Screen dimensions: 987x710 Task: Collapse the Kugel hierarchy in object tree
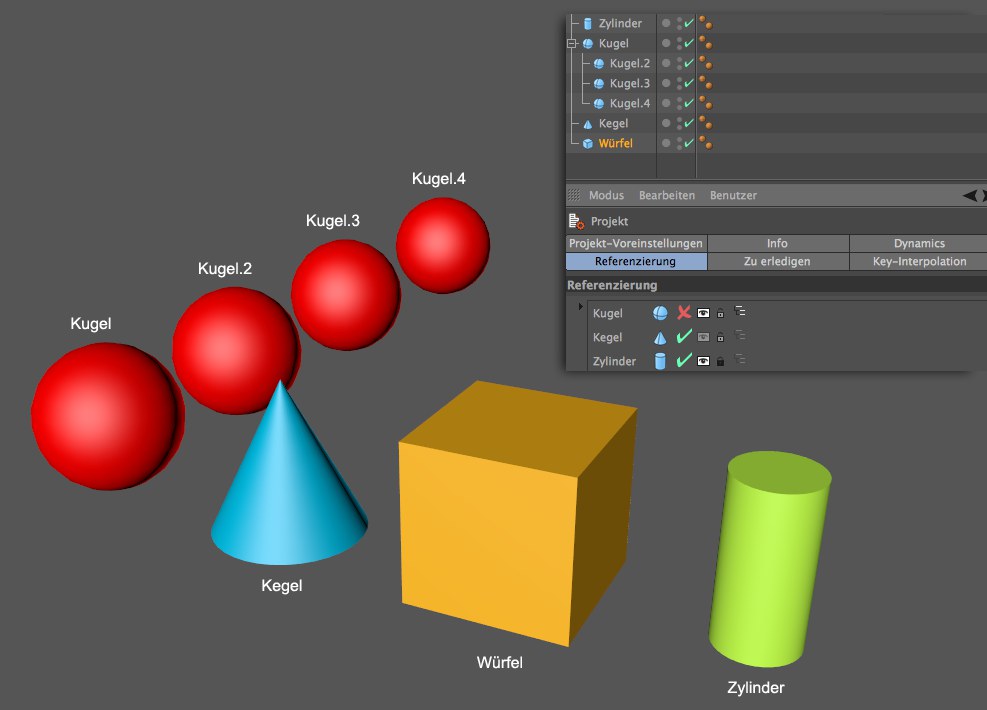coord(572,44)
